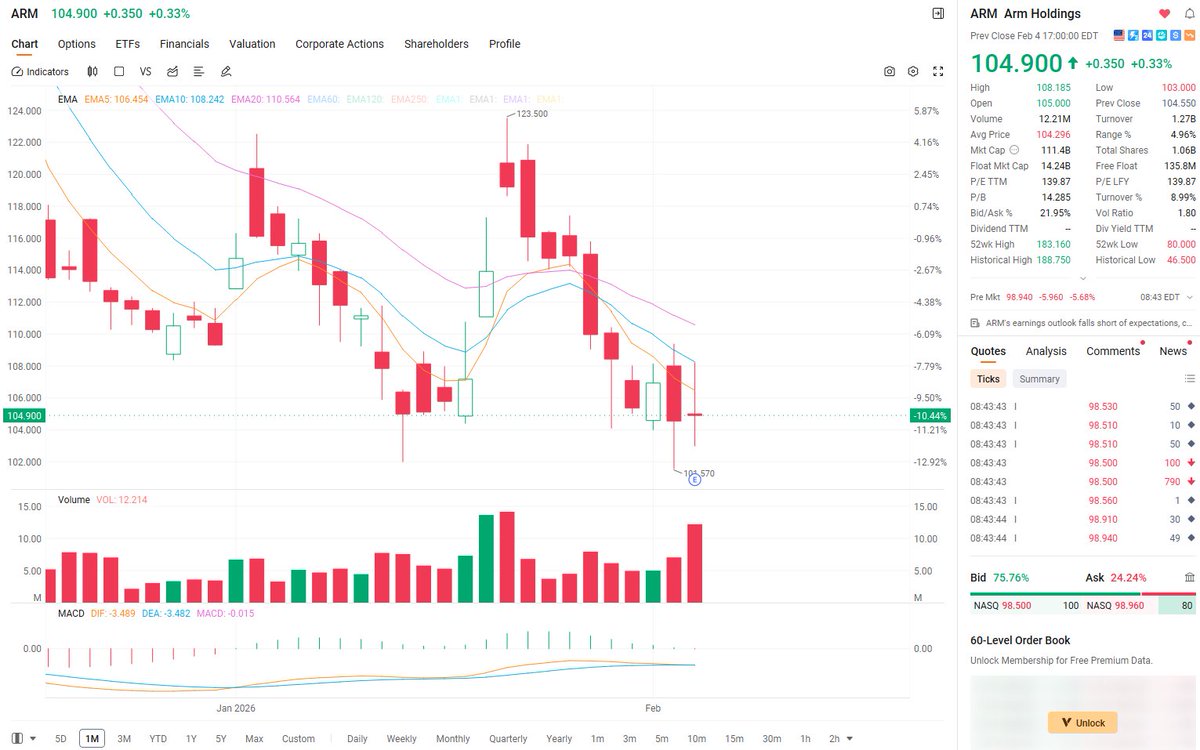Viewport: 1200px width, 750px height.
Task: Click EMA5: 106.454 indicator label
Action: click(x=116, y=100)
